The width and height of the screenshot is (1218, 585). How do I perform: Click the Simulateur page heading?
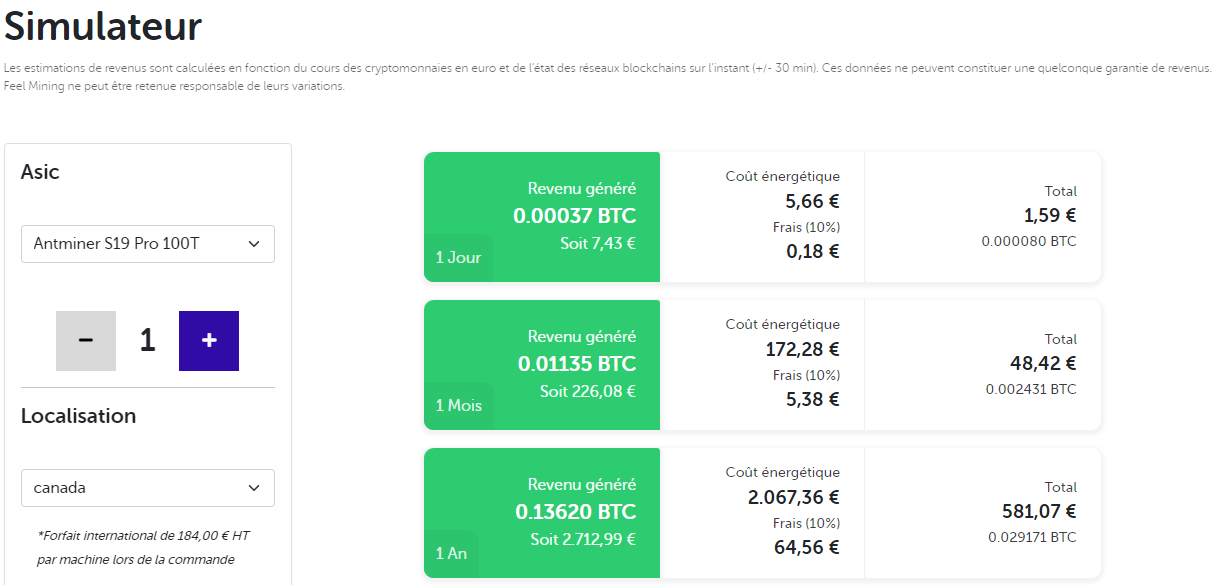coord(103,26)
